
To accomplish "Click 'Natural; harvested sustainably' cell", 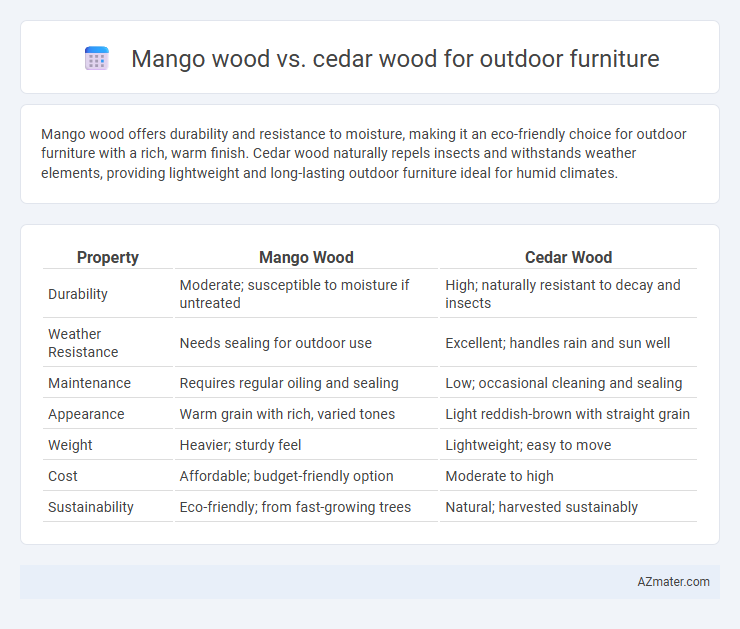I will click(568, 507).
